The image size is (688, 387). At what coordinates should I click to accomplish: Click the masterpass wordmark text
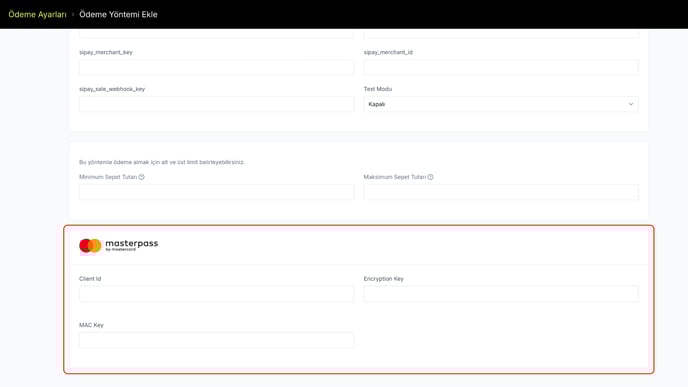[132, 245]
